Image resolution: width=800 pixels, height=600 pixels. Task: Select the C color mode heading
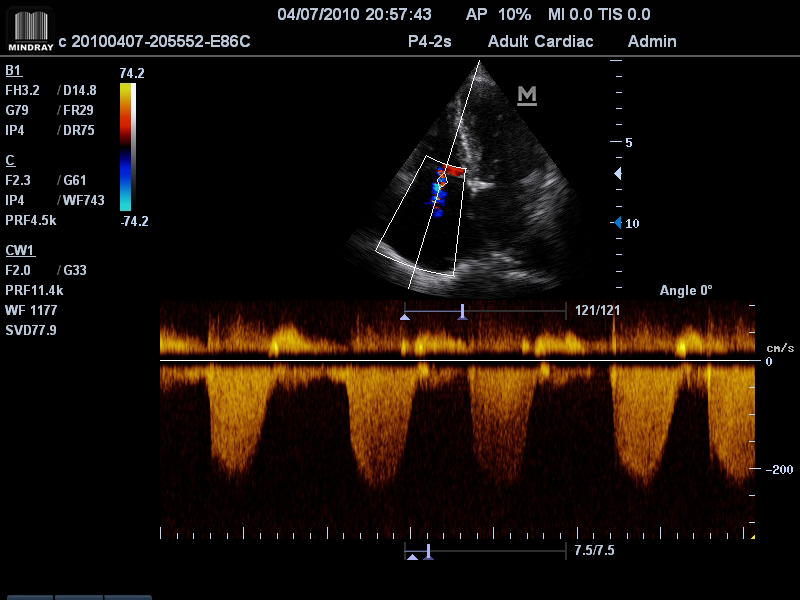pyautogui.click(x=10, y=160)
